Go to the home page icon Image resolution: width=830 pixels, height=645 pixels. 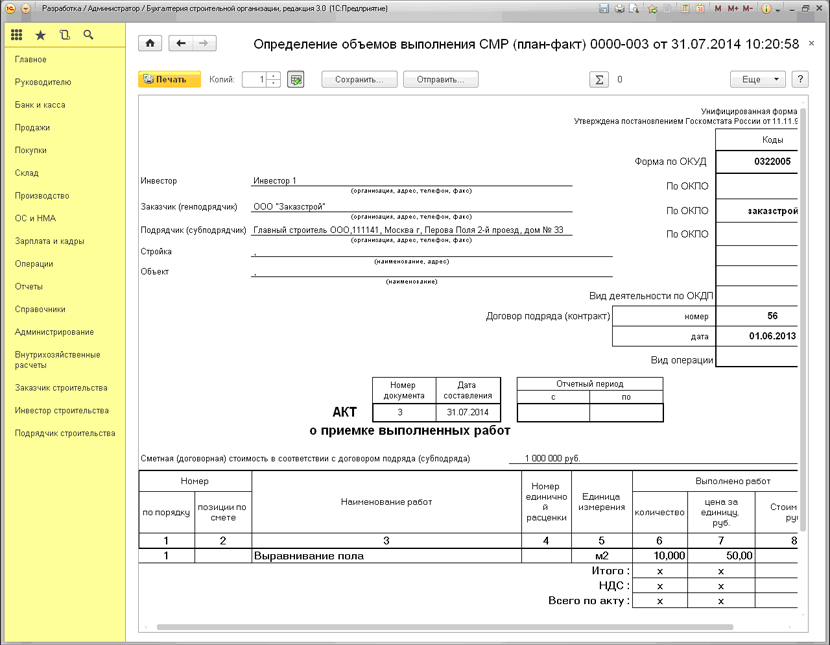tap(150, 43)
